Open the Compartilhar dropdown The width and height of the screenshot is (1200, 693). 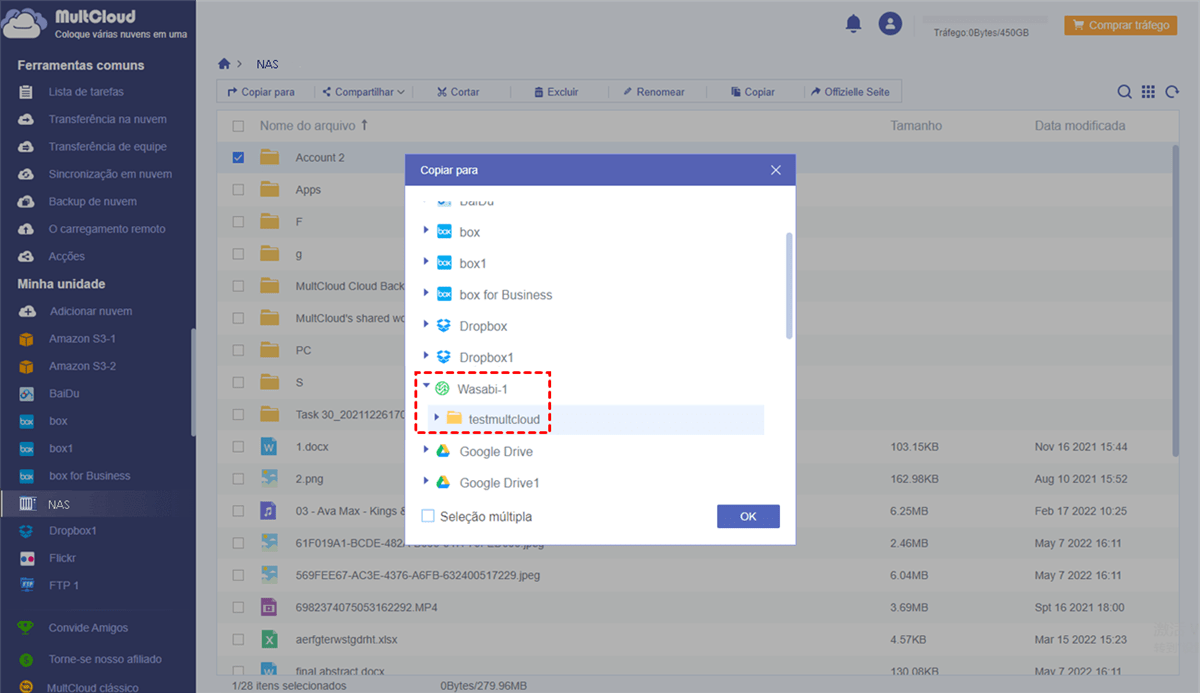pyautogui.click(x=363, y=92)
